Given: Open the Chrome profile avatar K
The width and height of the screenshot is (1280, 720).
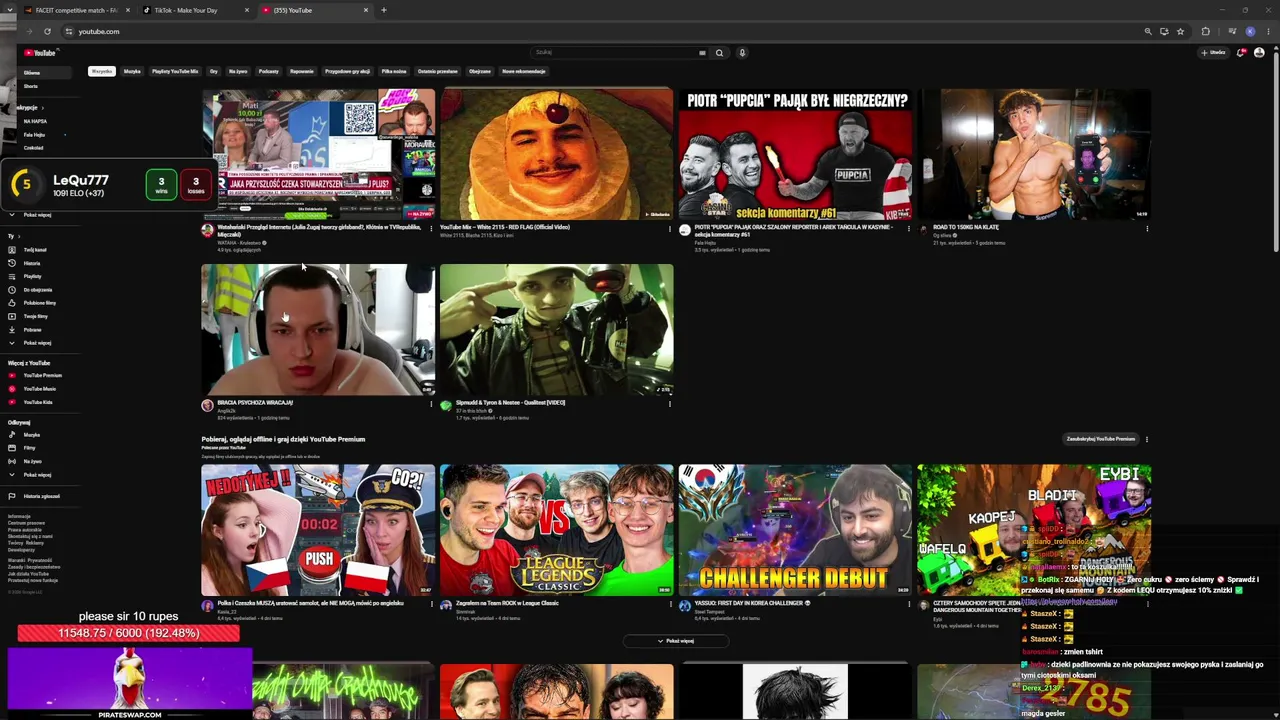Looking at the screenshot, I should [1250, 31].
